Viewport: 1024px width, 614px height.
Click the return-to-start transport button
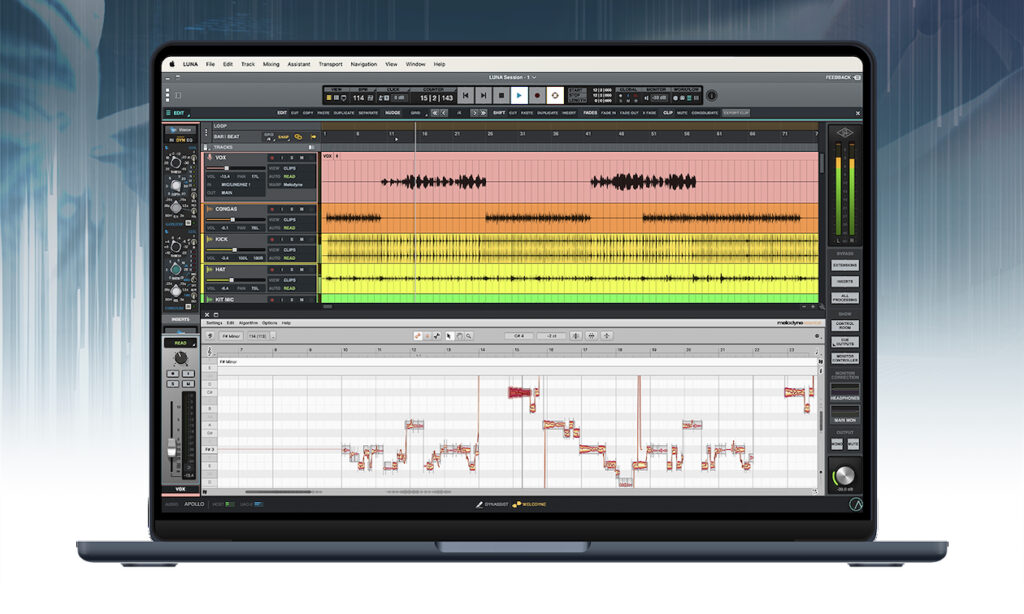click(x=465, y=96)
